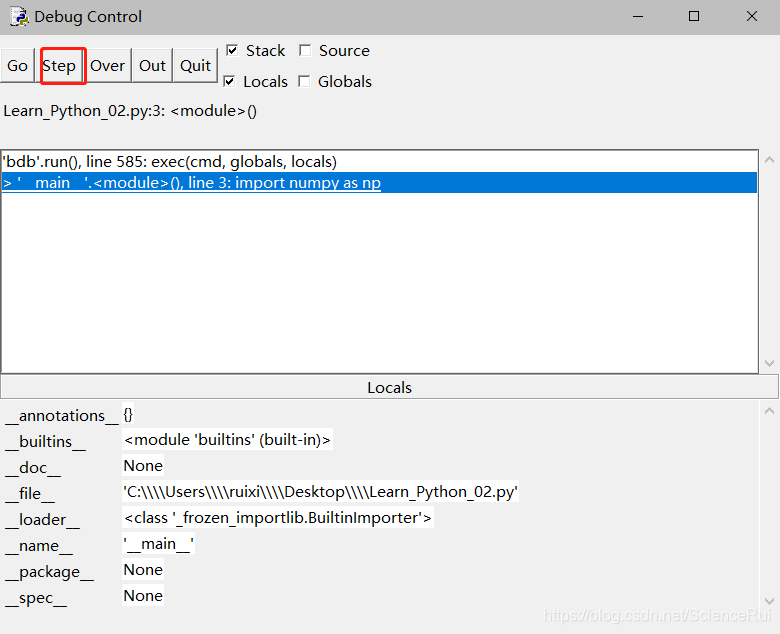This screenshot has width=780, height=634.
Task: Select the 'bdb'.run() stack frame line
Action: (379, 162)
